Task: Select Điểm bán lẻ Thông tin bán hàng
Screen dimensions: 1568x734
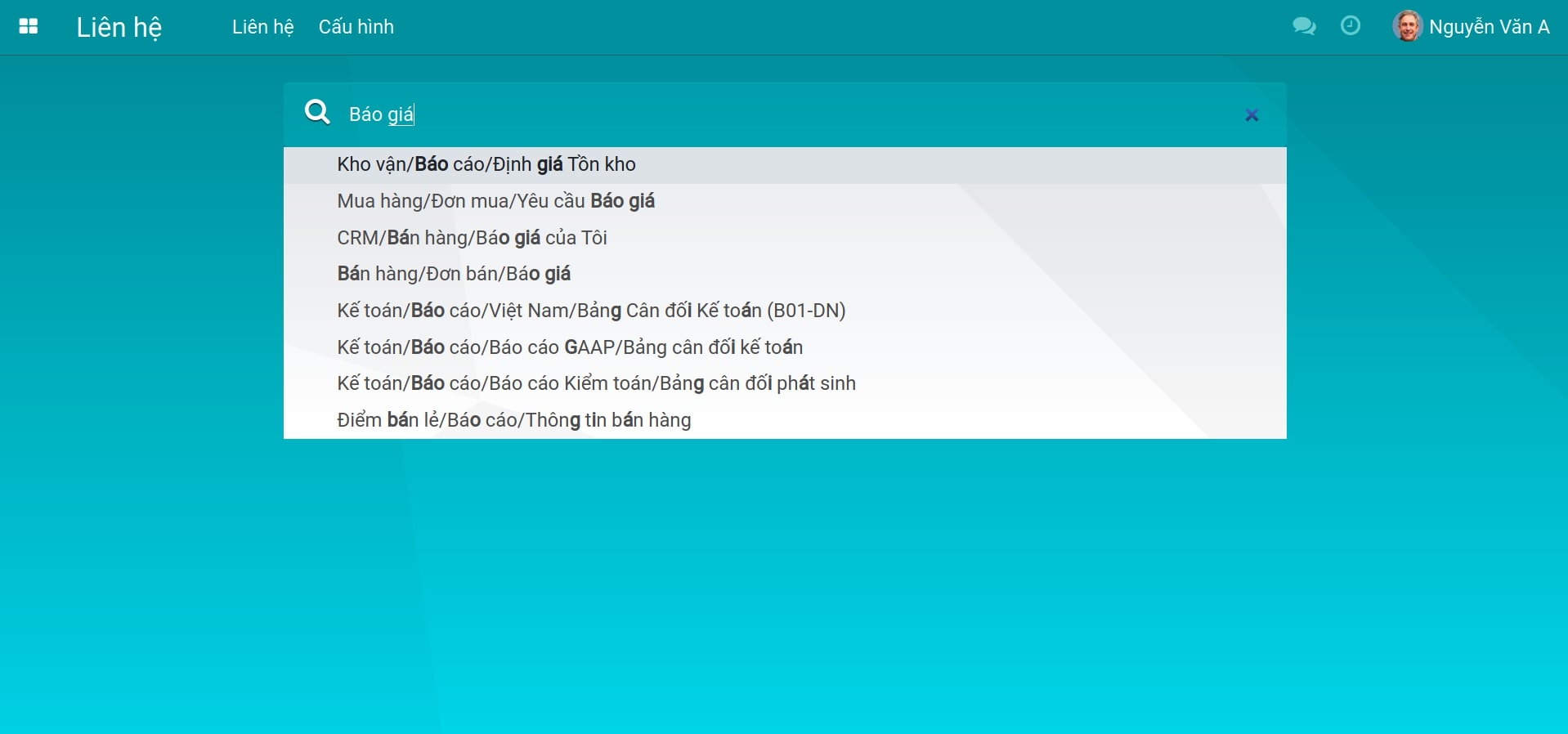Action: (x=513, y=420)
